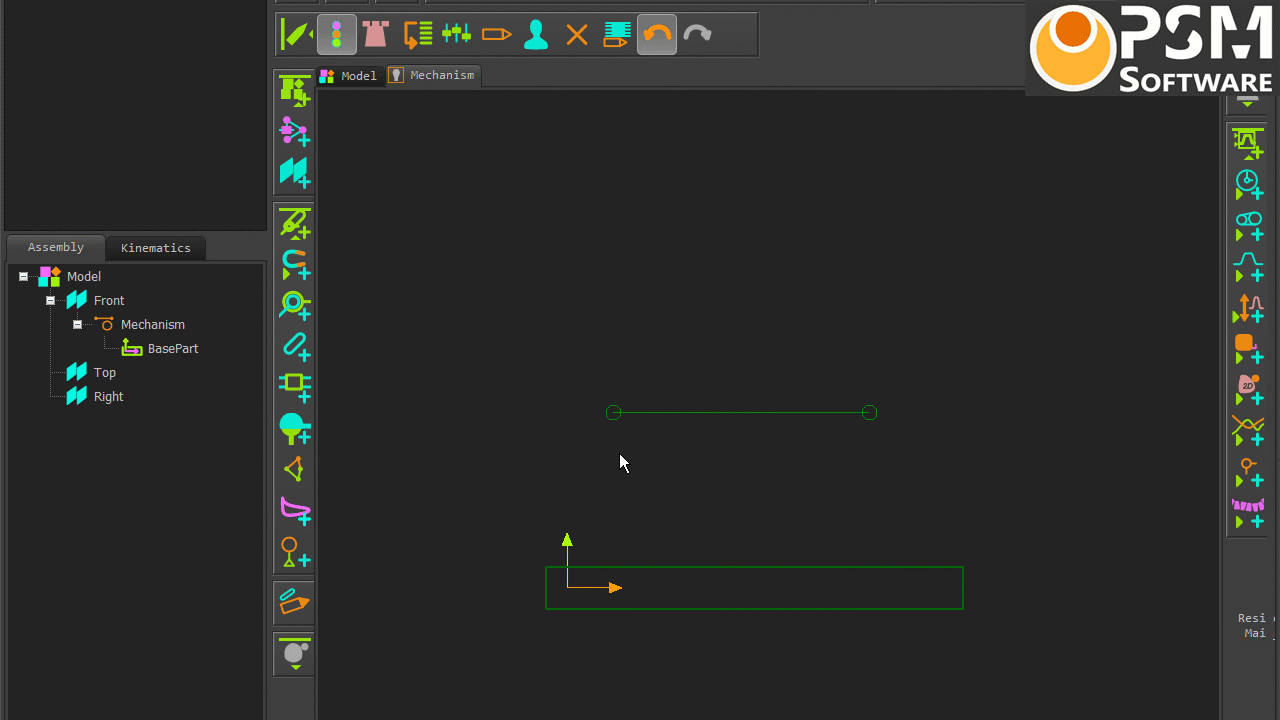This screenshot has height=720, width=1280.
Task: Click the yellow circle-on-stem add icon
Action: (294, 552)
